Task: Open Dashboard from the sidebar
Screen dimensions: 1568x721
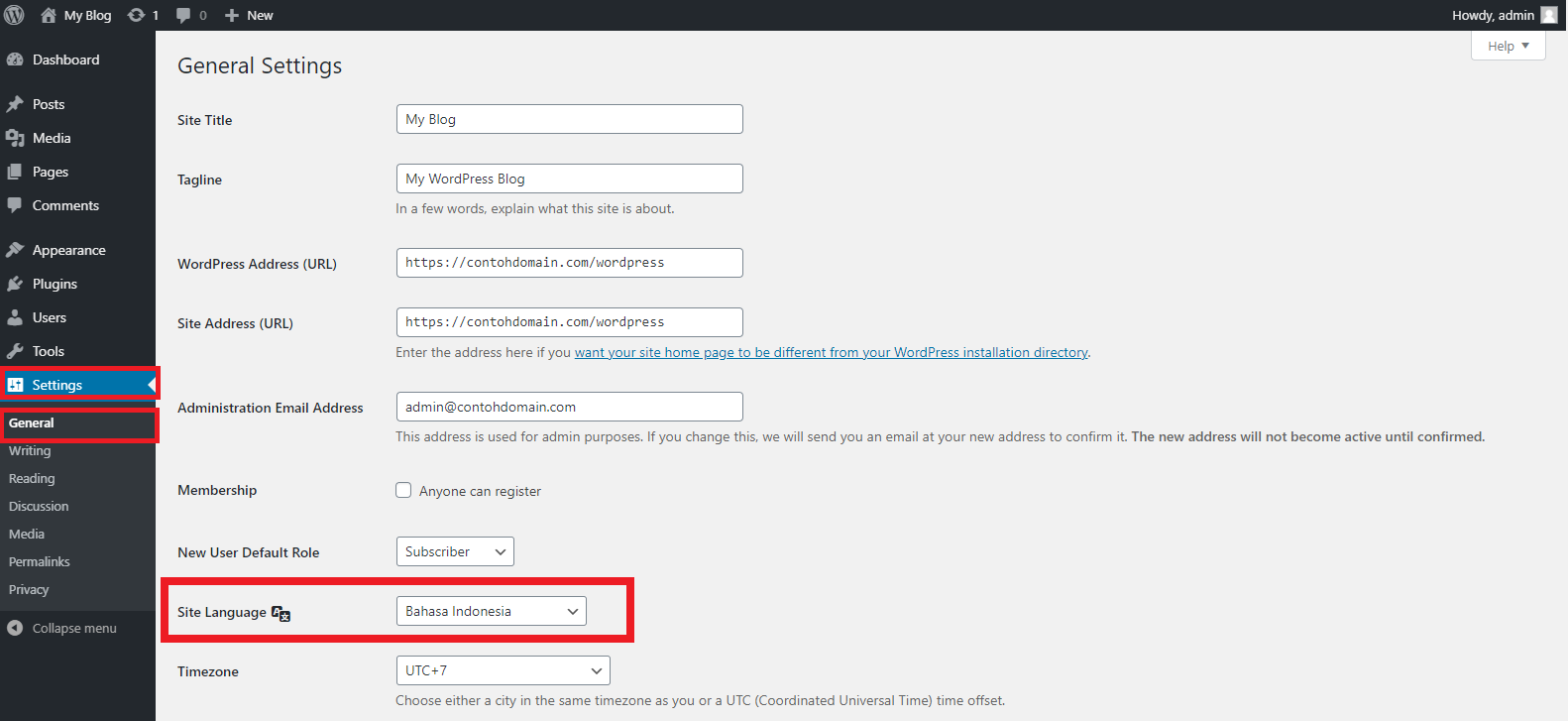Action: click(x=65, y=60)
